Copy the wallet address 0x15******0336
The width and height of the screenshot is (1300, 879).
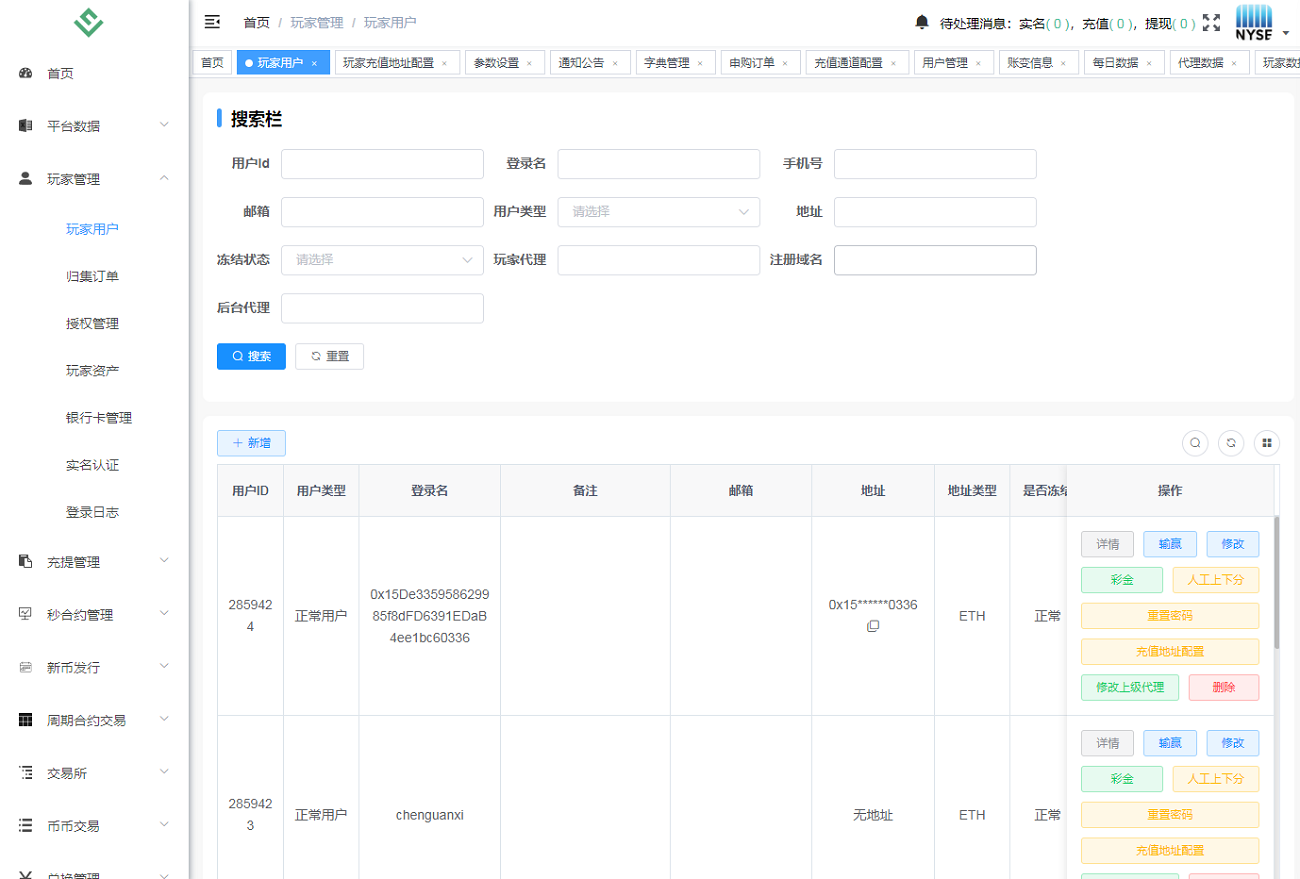click(873, 626)
